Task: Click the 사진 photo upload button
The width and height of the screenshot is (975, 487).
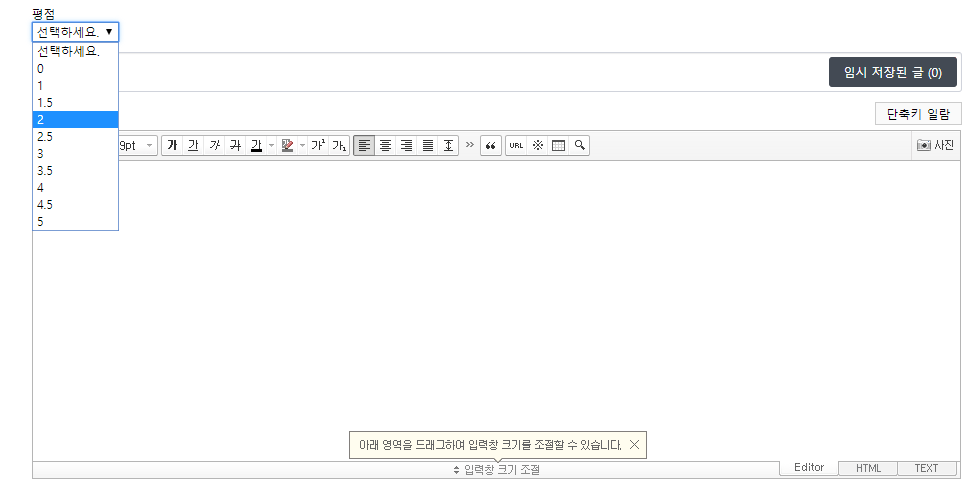Action: [936, 146]
